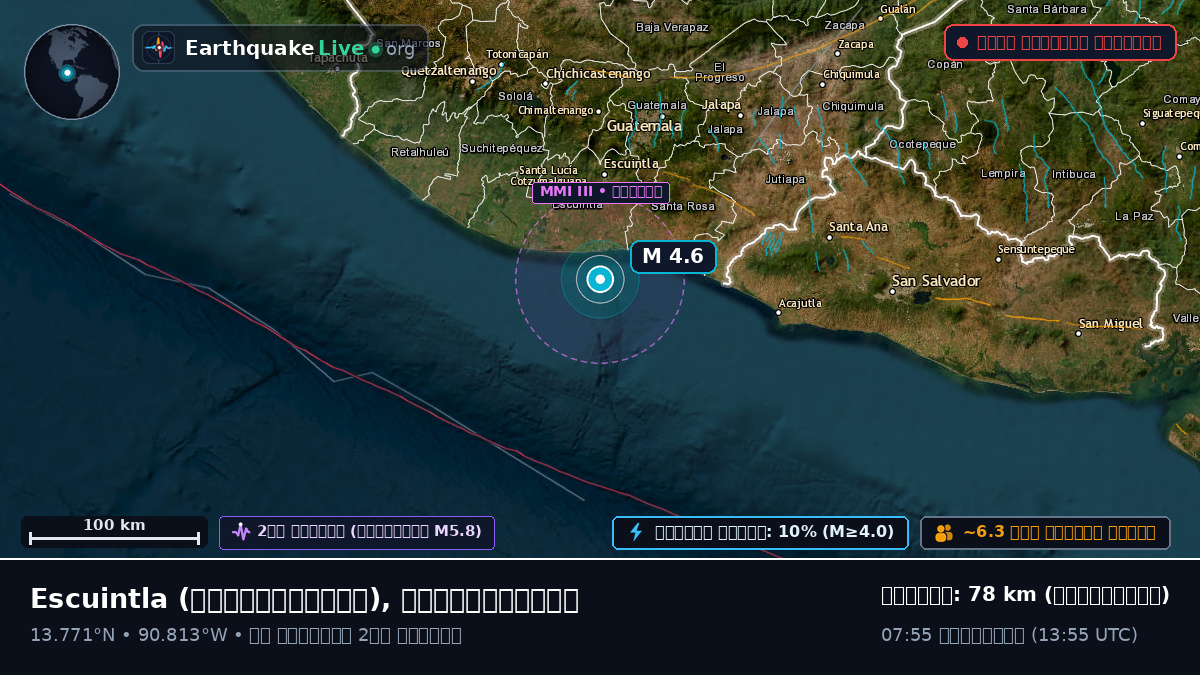The image size is (1200, 675).
Task: Click the red dot in the top-right badge
Action: (x=962, y=43)
